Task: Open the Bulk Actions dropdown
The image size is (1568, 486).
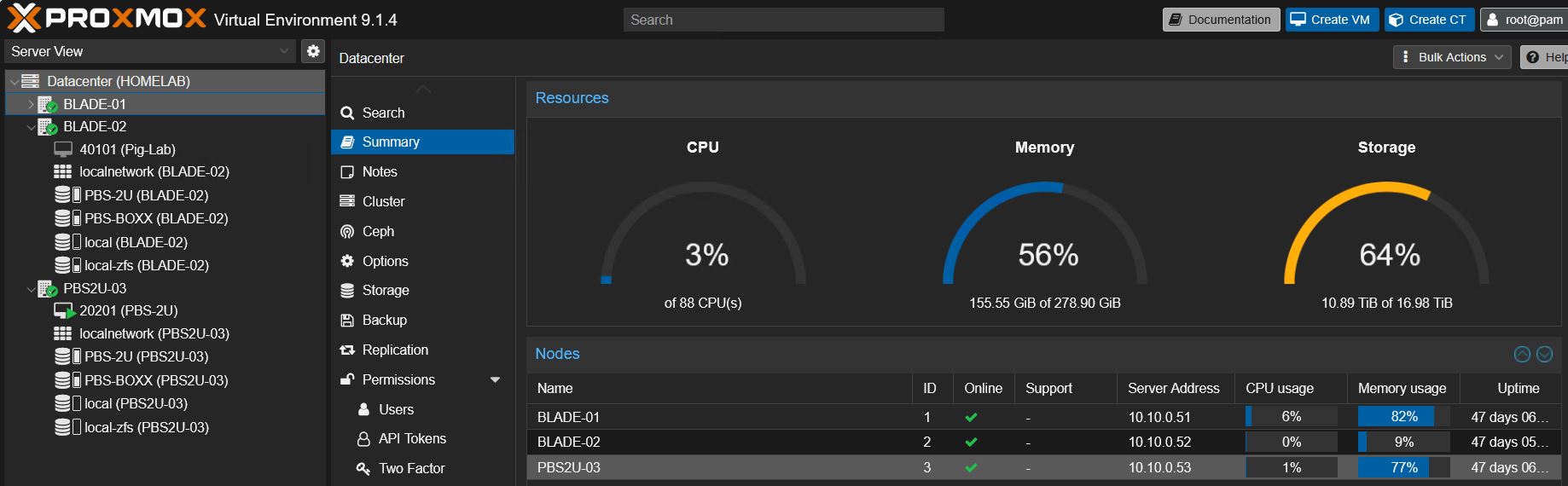Action: (x=1452, y=57)
